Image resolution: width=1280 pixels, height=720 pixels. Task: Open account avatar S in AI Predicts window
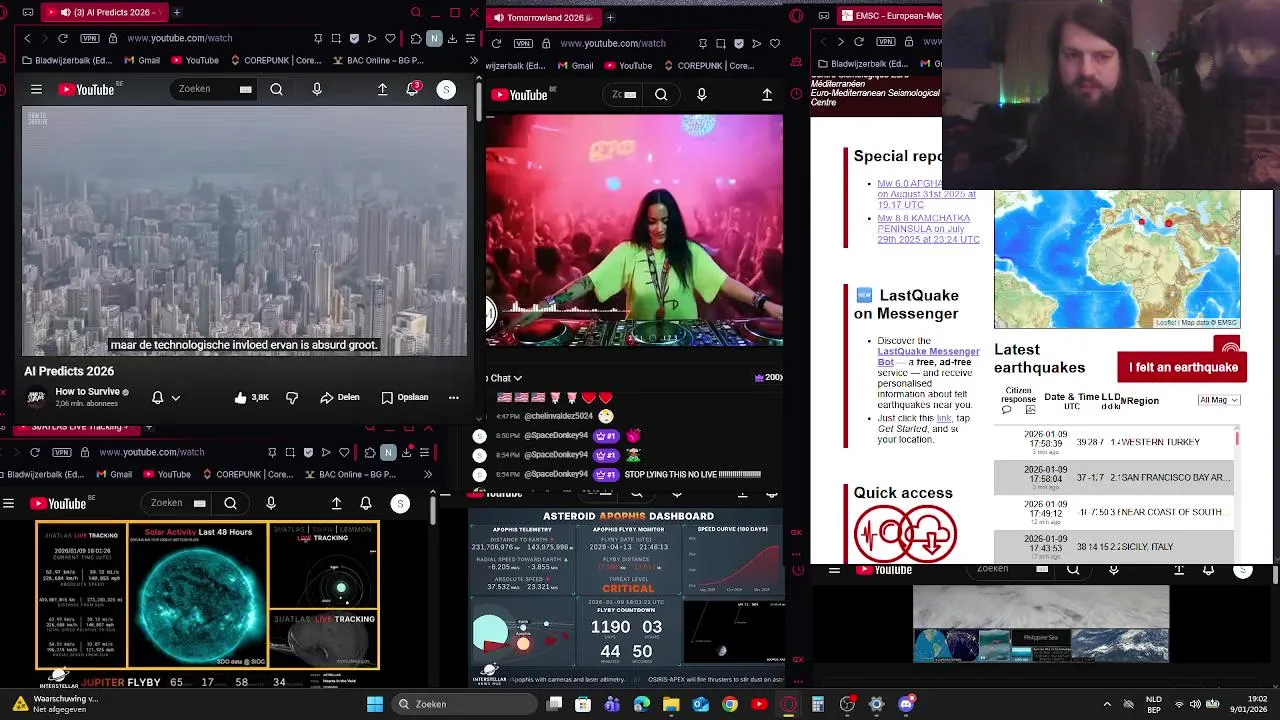click(446, 89)
